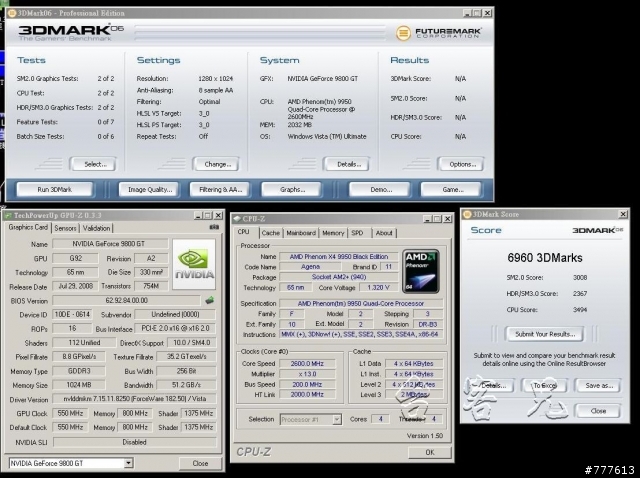This screenshot has height=478, width=640.
Task: Click the Run 3DMark button
Action: click(55, 189)
